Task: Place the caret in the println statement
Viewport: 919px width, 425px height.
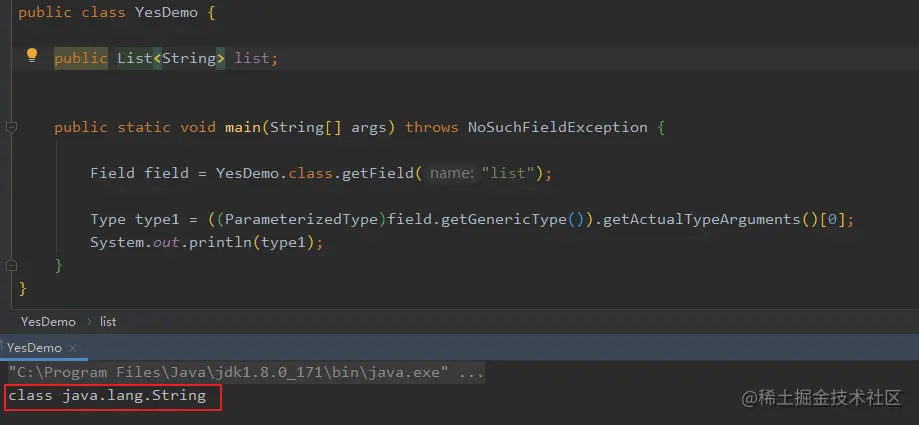Action: tap(206, 242)
